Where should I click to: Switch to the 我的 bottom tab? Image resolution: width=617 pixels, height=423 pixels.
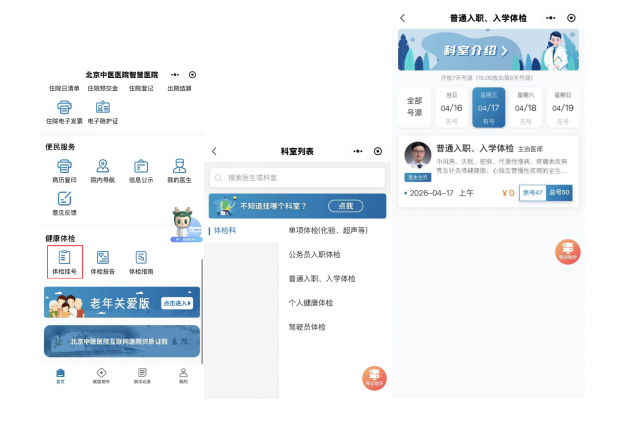[x=183, y=374]
